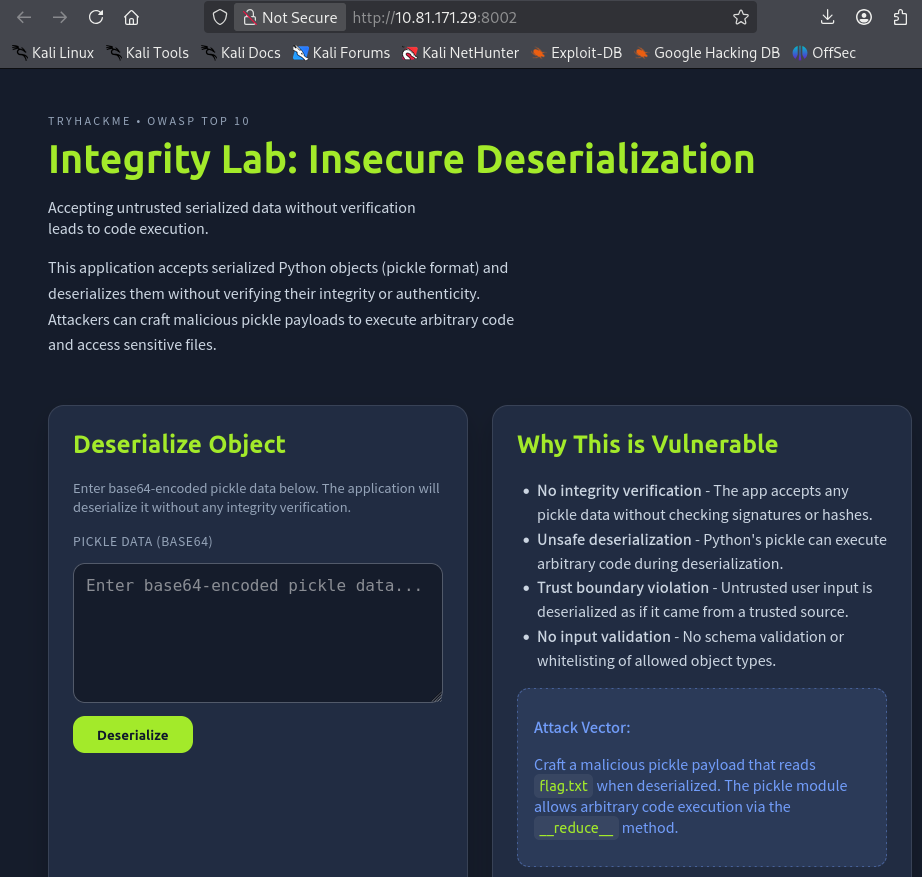Click the 'Trust boundary violation' bullet text
This screenshot has height=877, width=922.
[x=623, y=588]
